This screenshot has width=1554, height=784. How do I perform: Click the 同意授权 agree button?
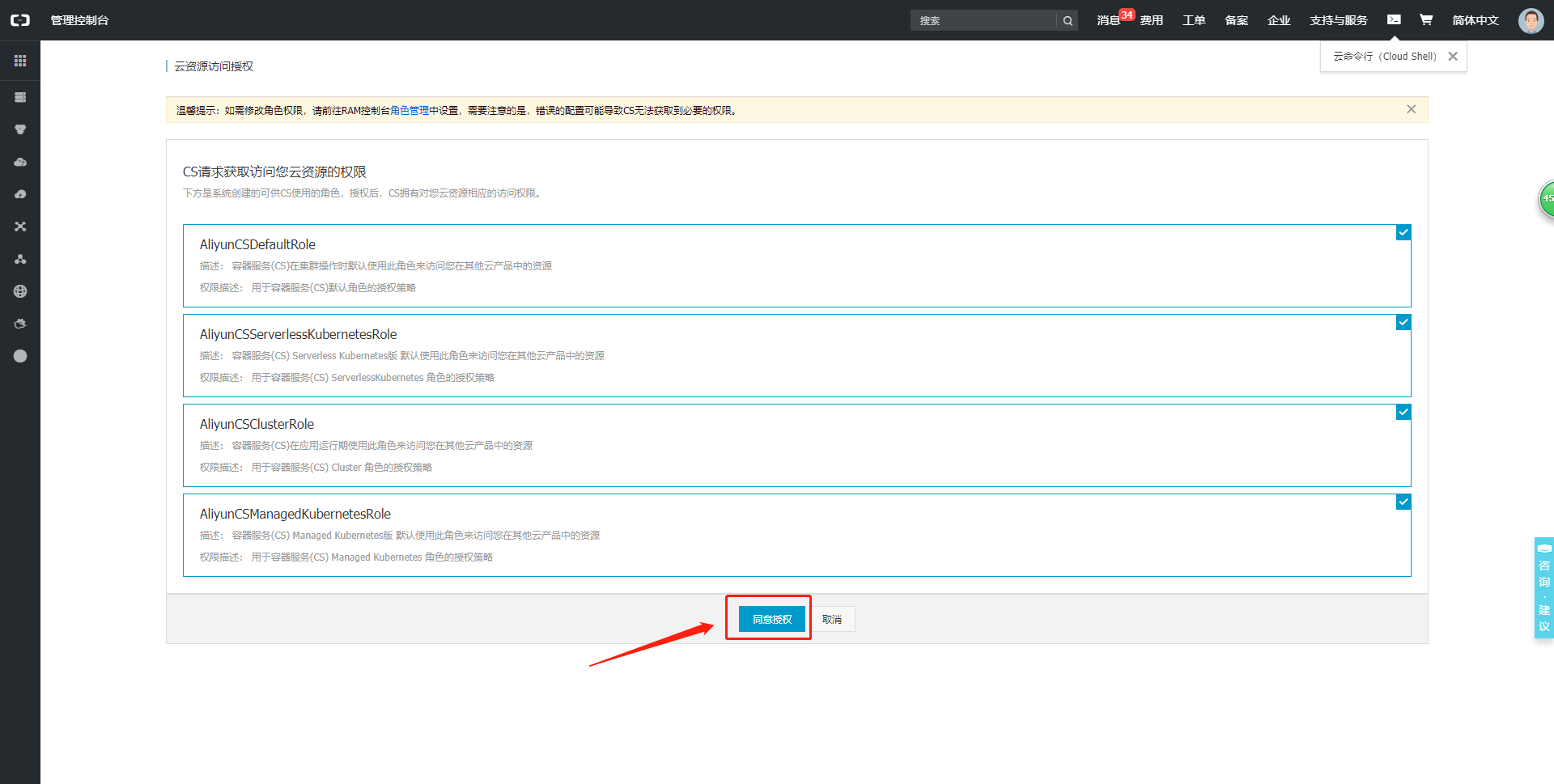click(x=772, y=619)
